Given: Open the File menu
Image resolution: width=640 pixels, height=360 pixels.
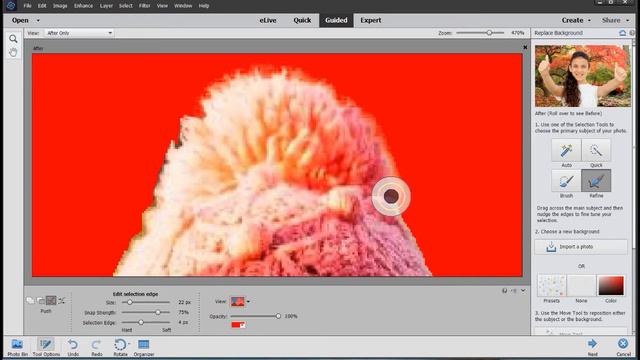Looking at the screenshot, I should (x=27, y=6).
